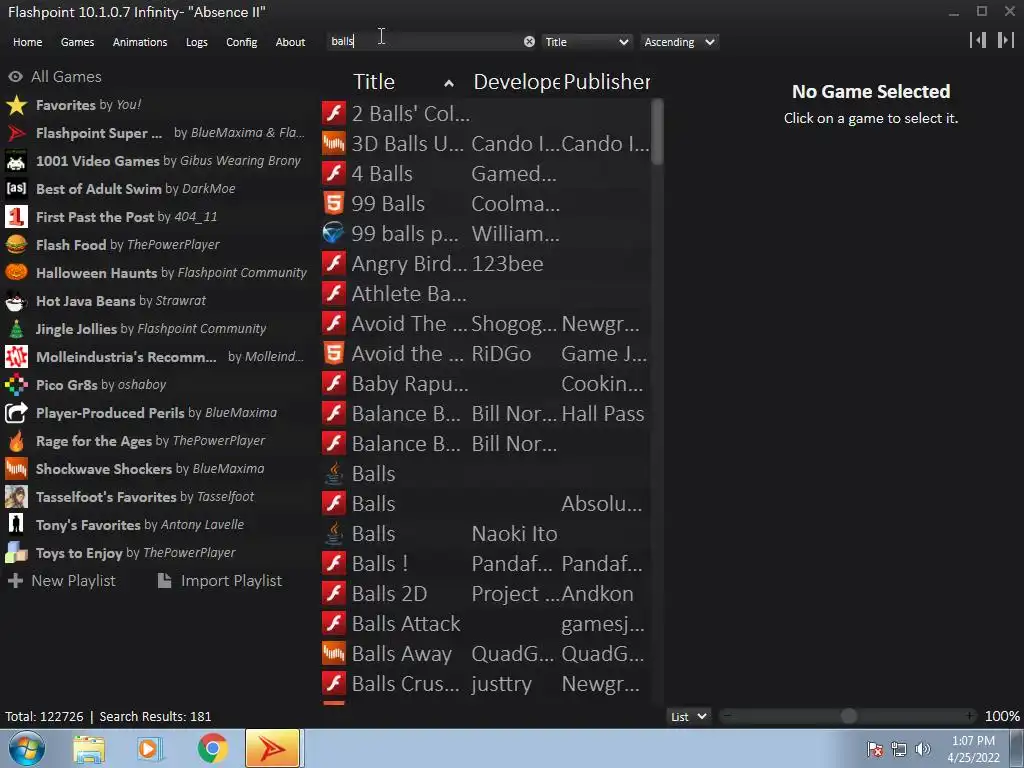Select the 'Balls 2D' game row
This screenshot has width=1024, height=768.
click(x=486, y=594)
